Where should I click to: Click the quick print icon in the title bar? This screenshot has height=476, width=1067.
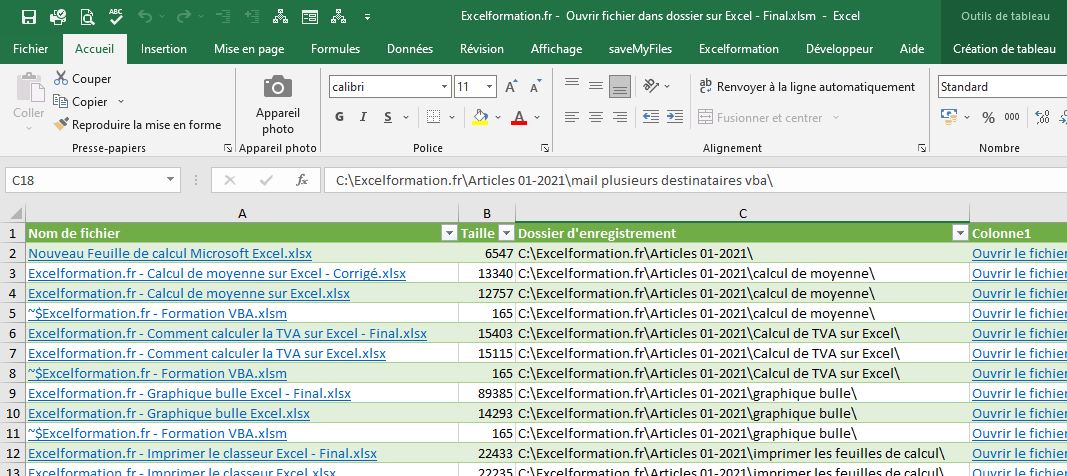click(x=58, y=17)
